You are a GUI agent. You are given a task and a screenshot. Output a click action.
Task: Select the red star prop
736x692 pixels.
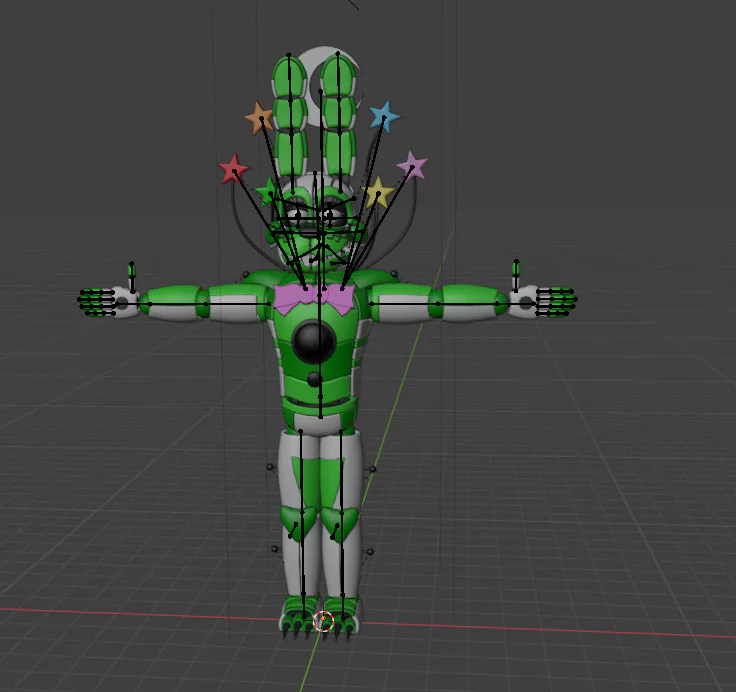coord(233,169)
